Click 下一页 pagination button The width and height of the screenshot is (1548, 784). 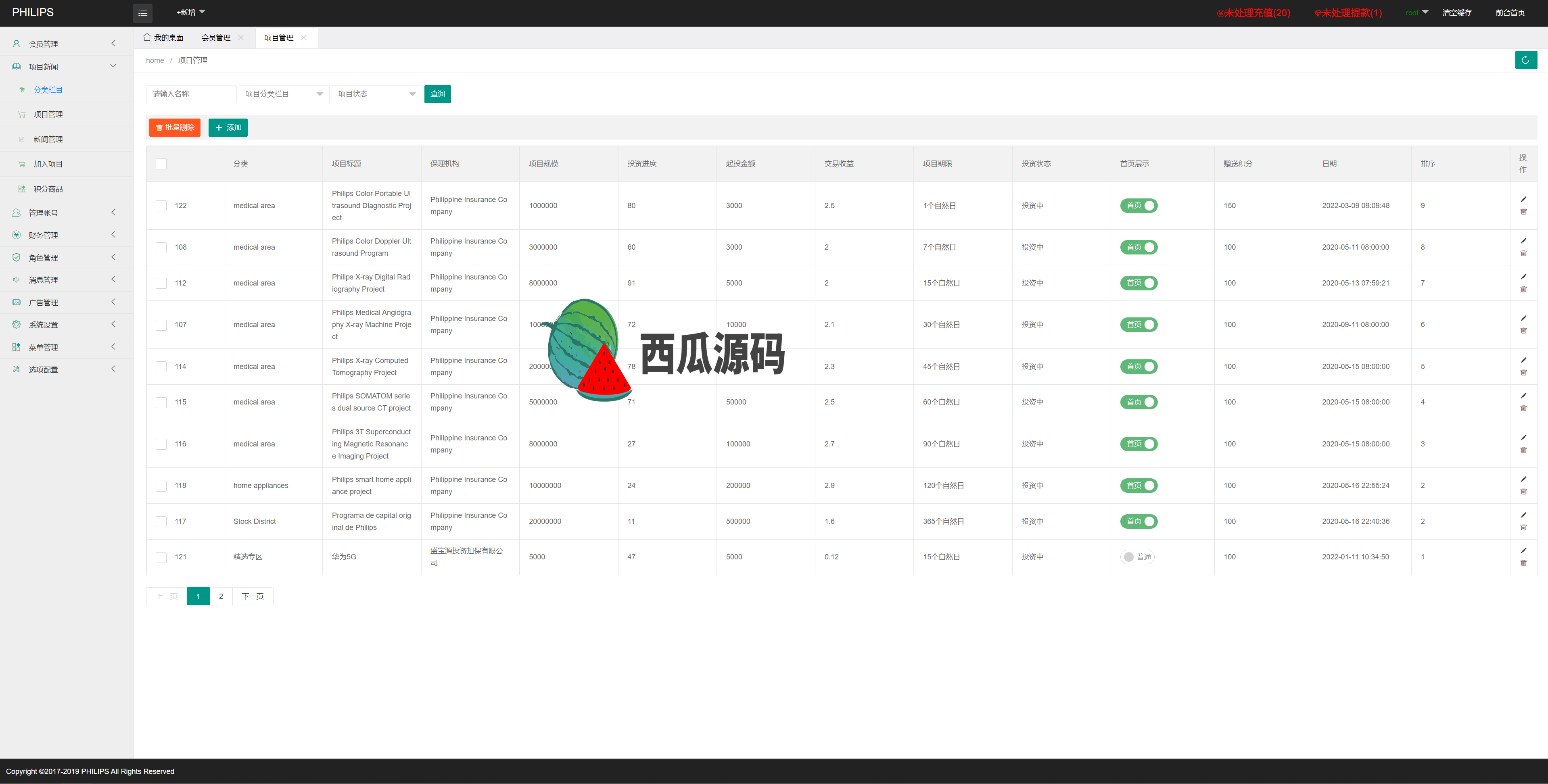point(253,596)
